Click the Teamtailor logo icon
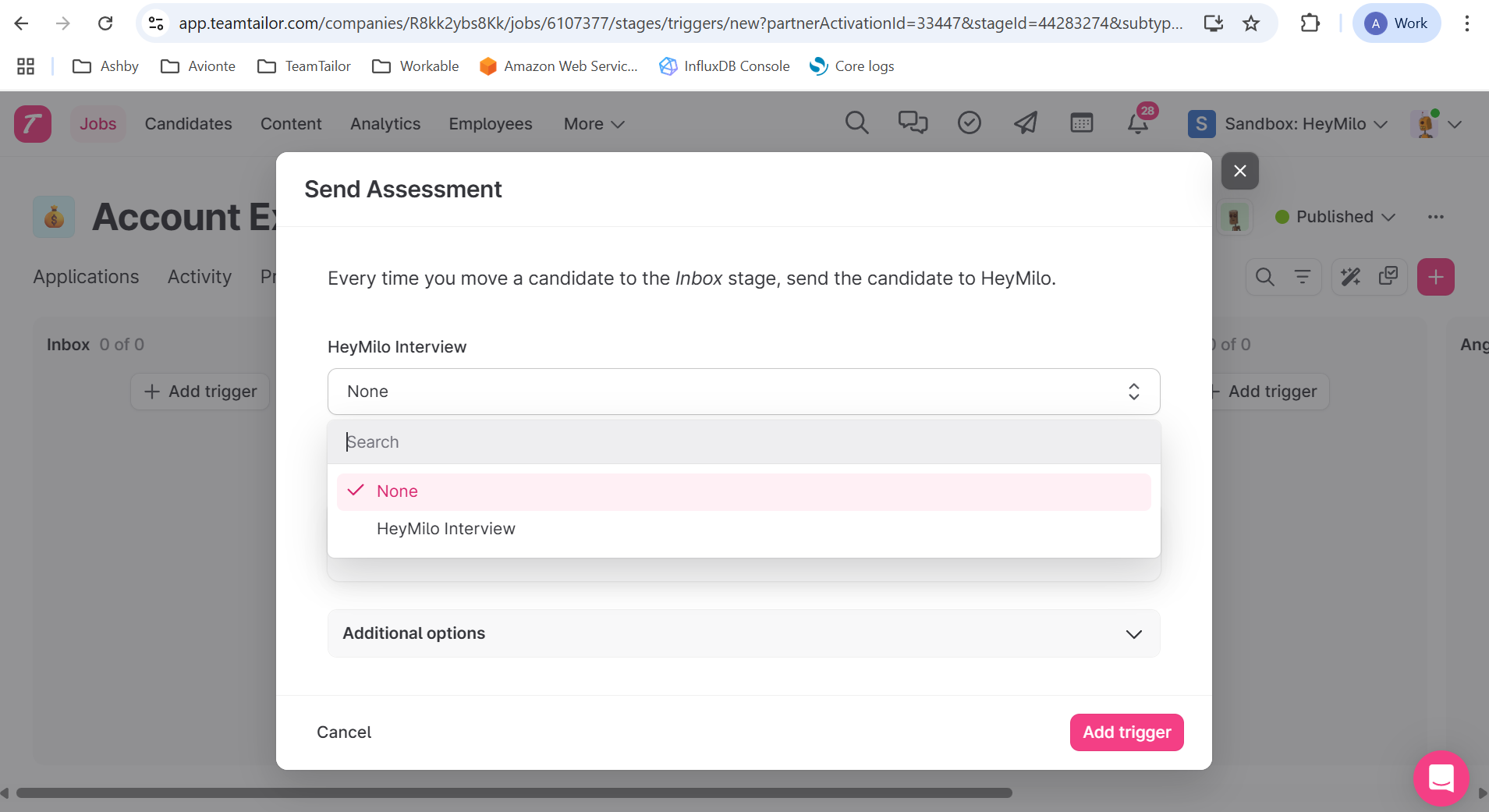The width and height of the screenshot is (1489, 812). pyautogui.click(x=33, y=124)
